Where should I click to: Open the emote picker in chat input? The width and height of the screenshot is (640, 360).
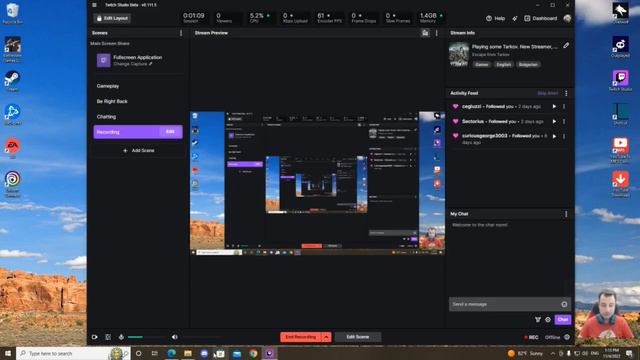tap(564, 304)
